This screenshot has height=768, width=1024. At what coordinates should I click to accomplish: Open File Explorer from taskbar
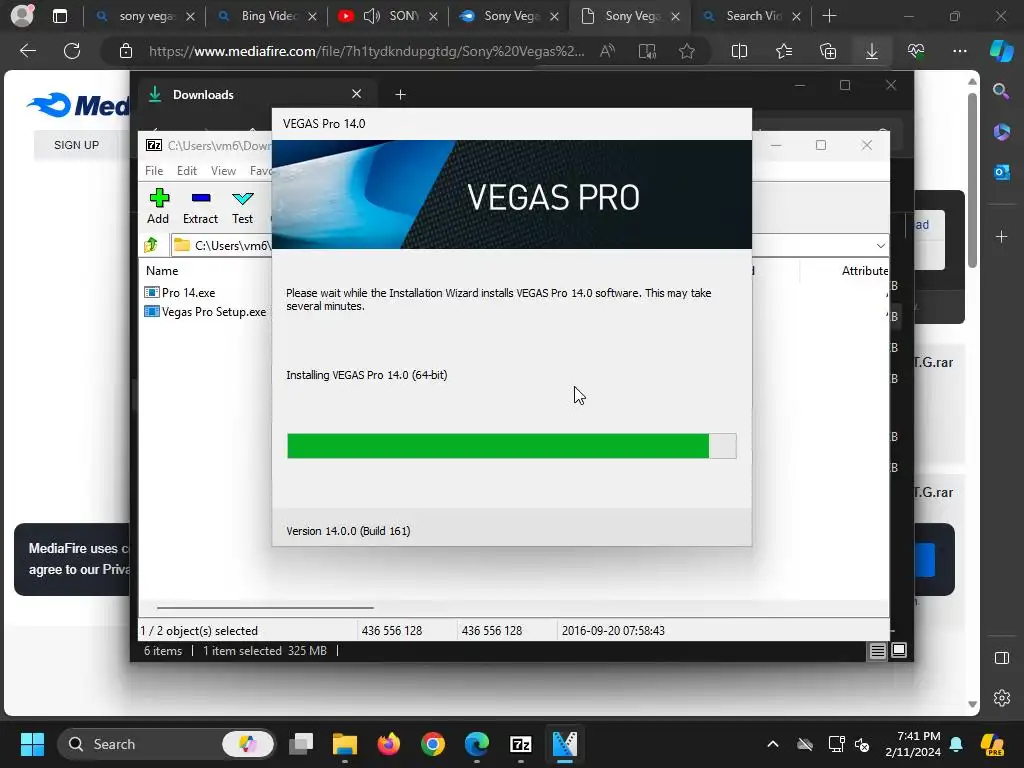point(345,744)
